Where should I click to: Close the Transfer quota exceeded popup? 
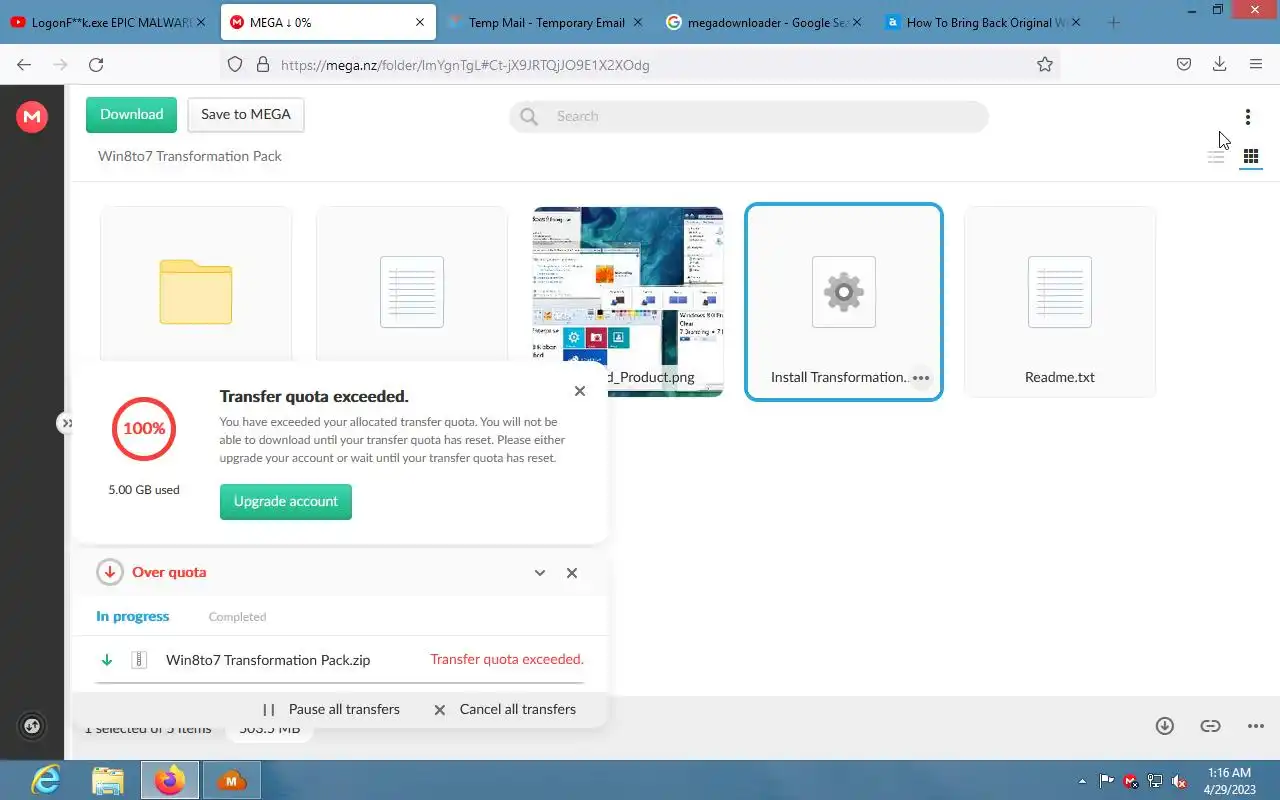click(580, 391)
